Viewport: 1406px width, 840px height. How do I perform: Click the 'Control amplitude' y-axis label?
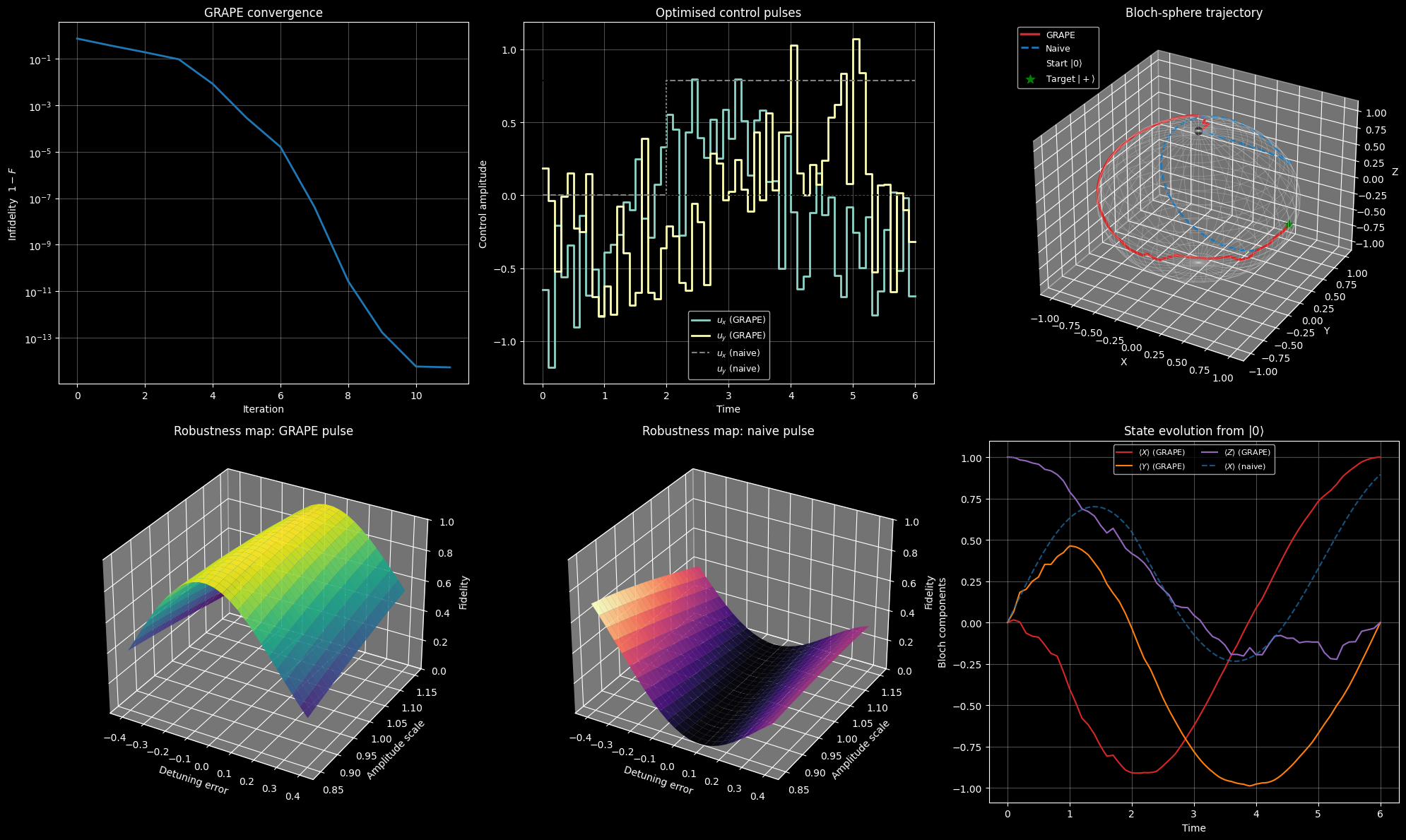(x=483, y=203)
